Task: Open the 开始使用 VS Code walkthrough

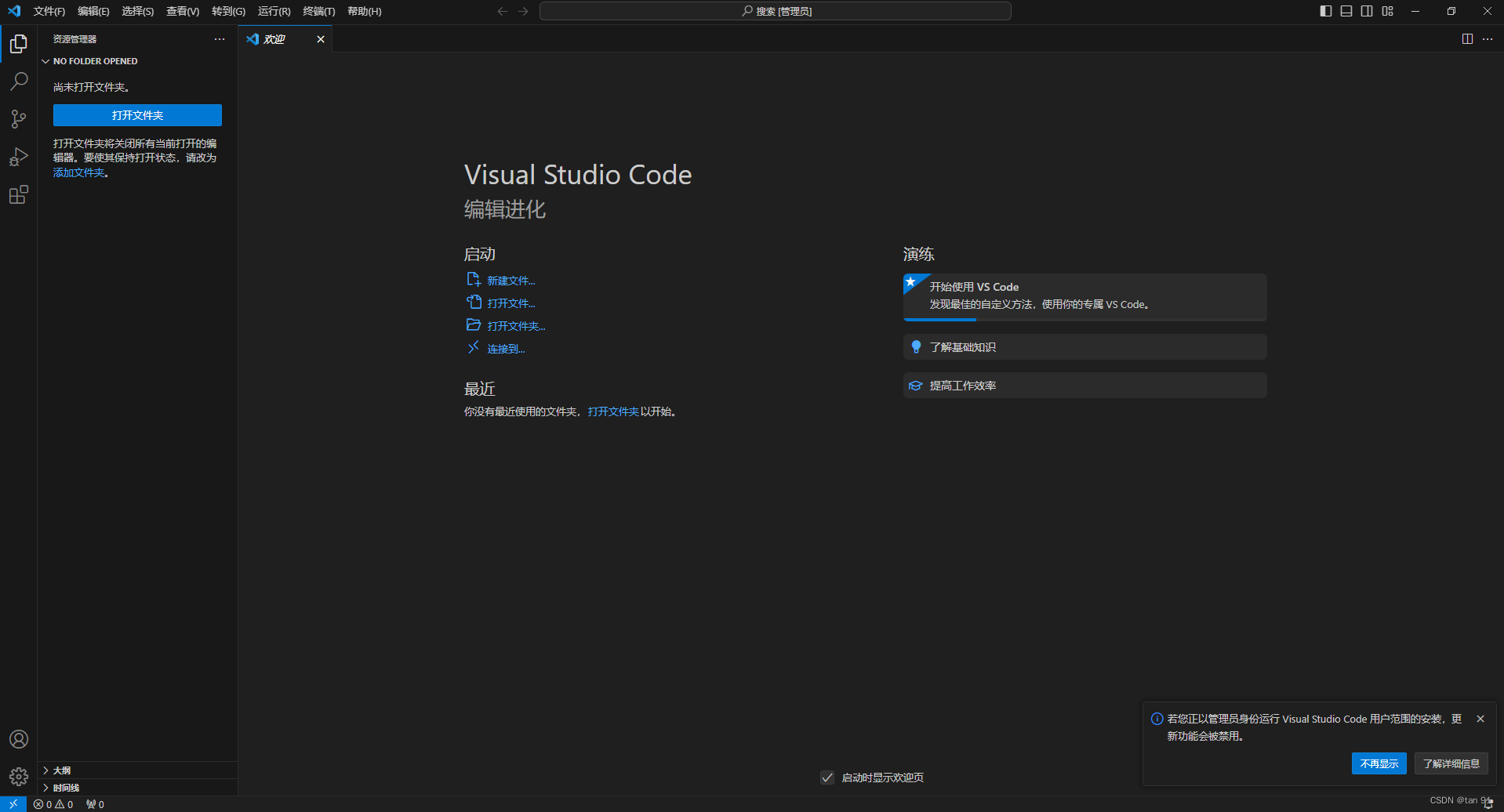Action: [x=1084, y=296]
